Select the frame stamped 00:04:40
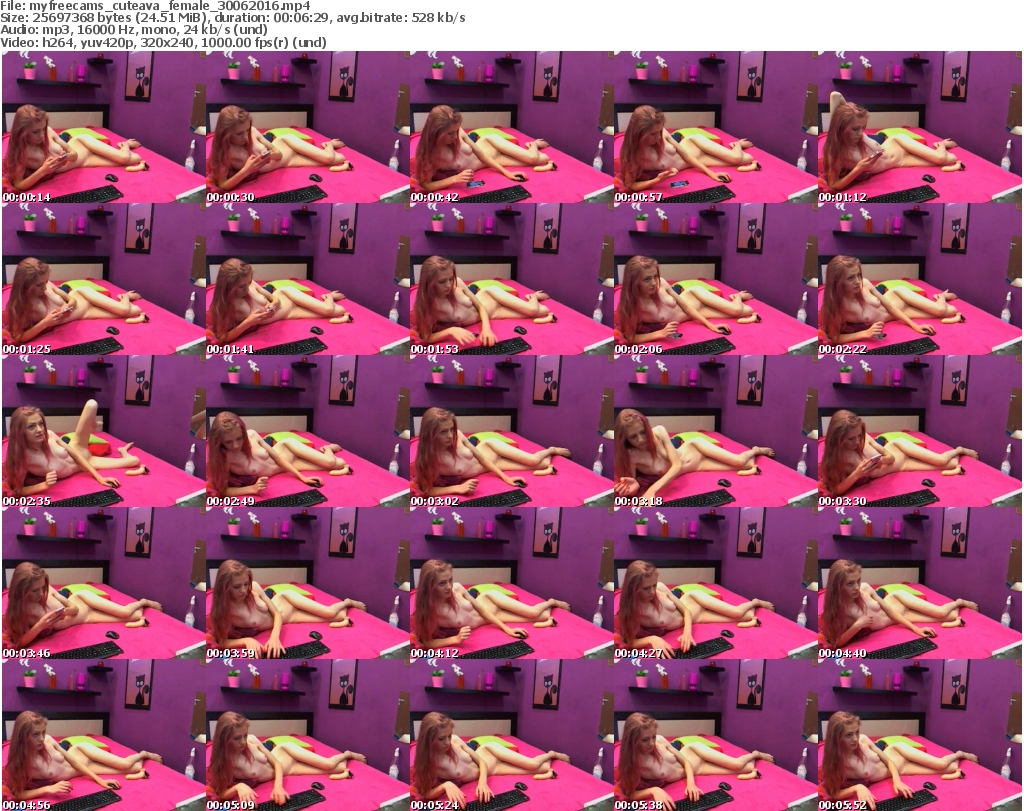1024x811 pixels. coord(920,583)
